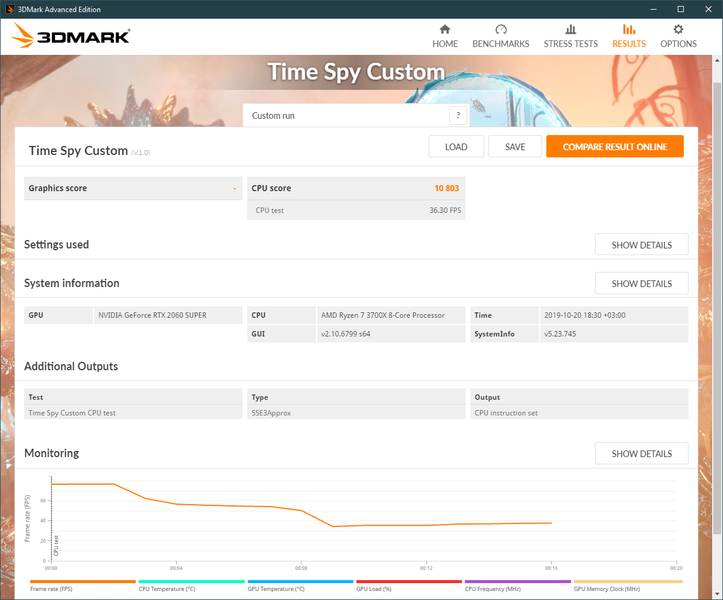The image size is (723, 600).
Task: Go to the OPTIONS tab
Action: coord(678,36)
